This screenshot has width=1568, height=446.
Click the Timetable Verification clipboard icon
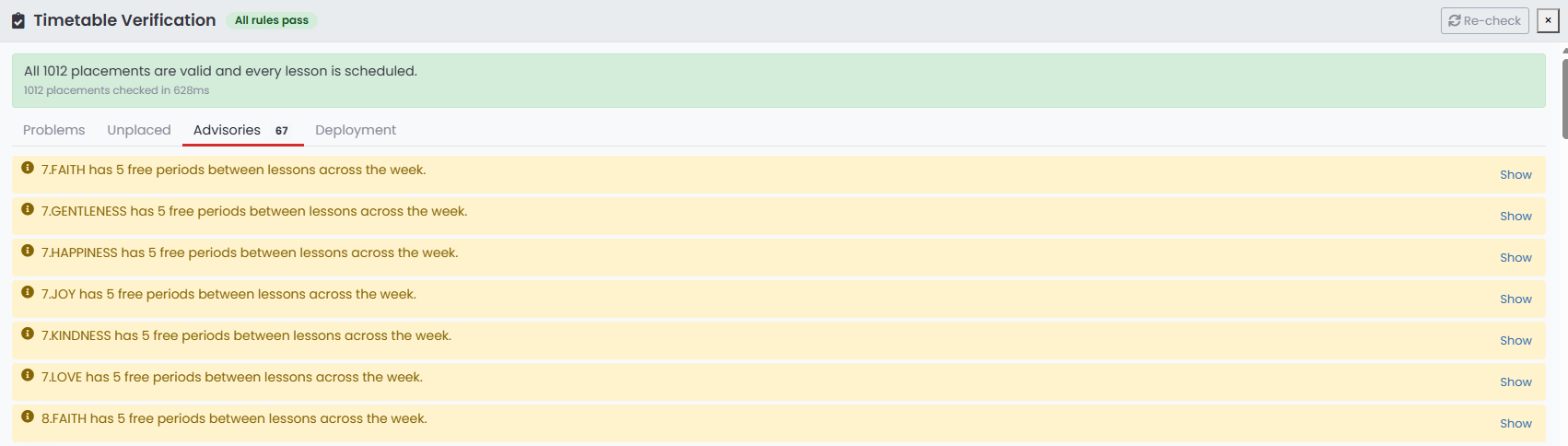pos(18,20)
